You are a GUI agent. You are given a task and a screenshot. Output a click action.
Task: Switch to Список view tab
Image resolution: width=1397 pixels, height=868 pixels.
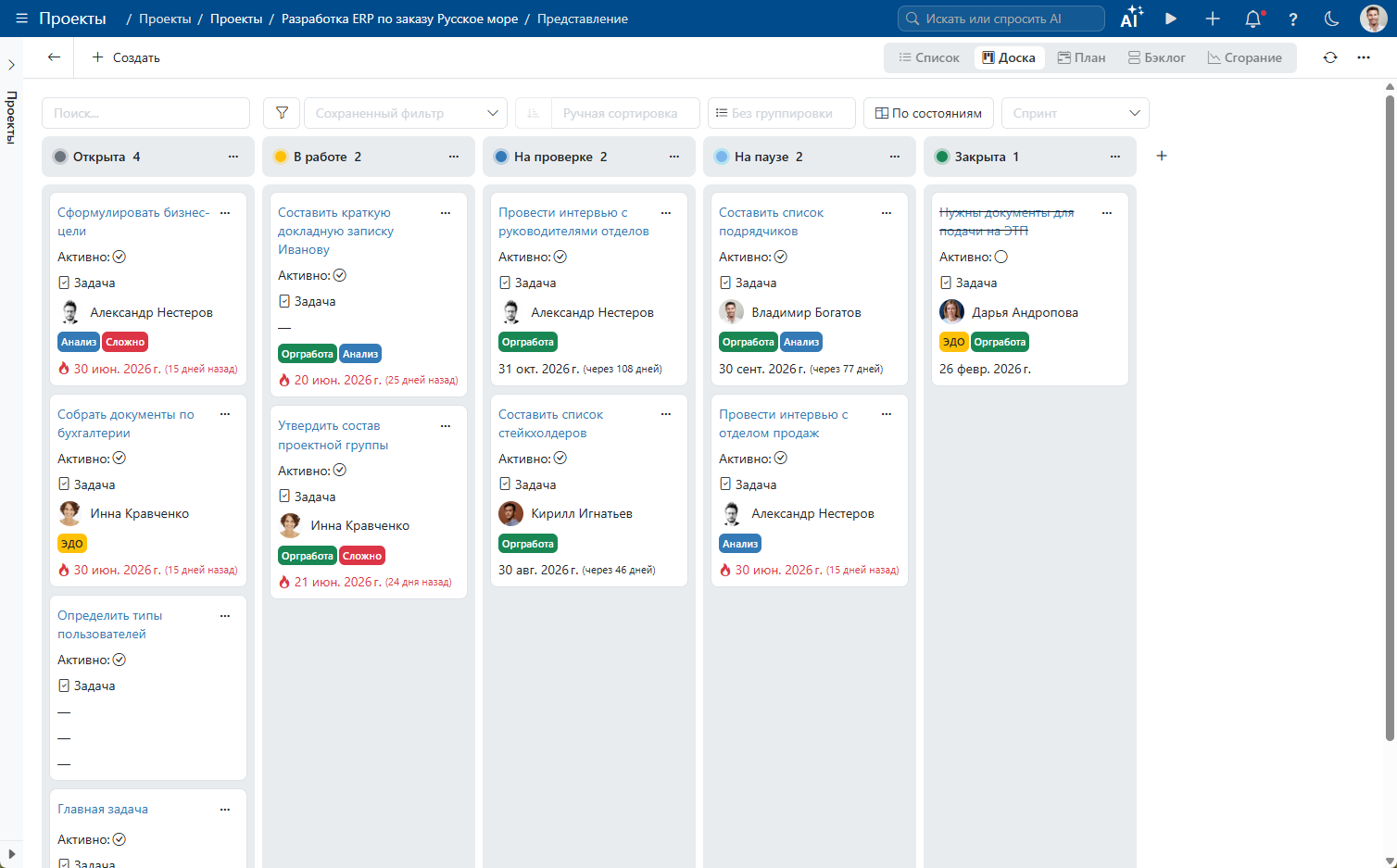coord(929,57)
